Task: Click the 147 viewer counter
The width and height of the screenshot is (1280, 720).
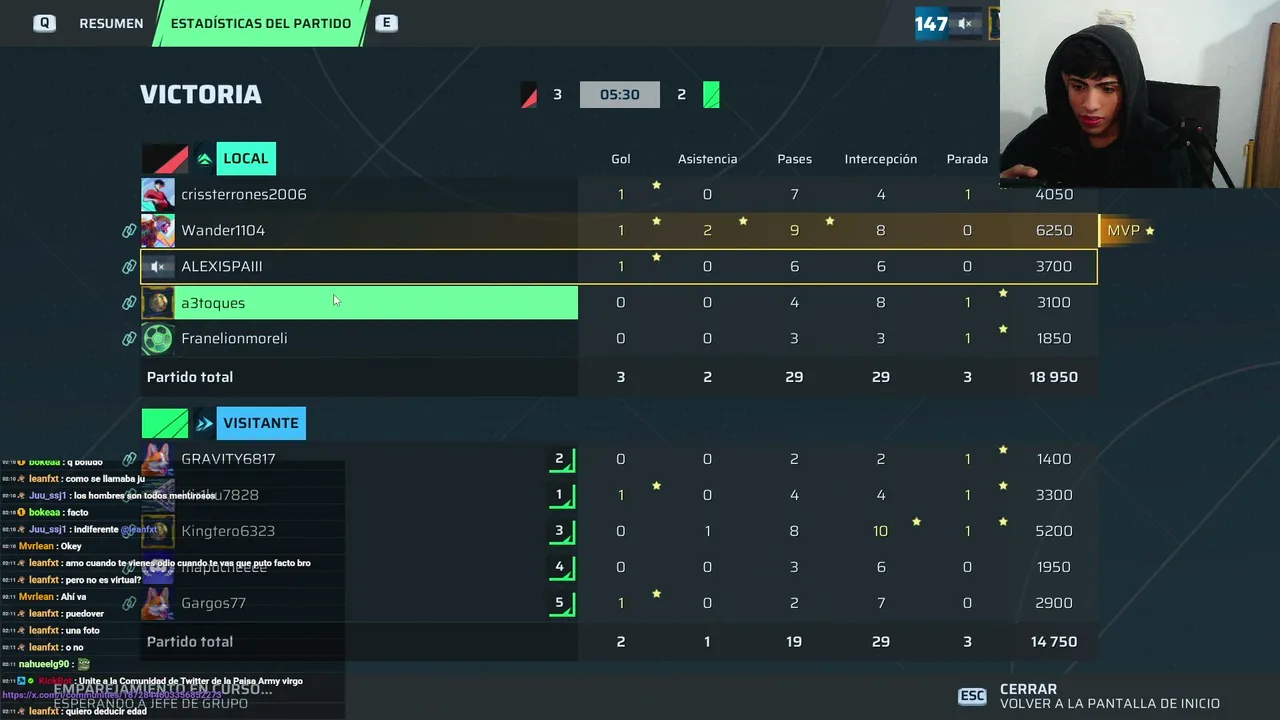Action: coord(931,23)
